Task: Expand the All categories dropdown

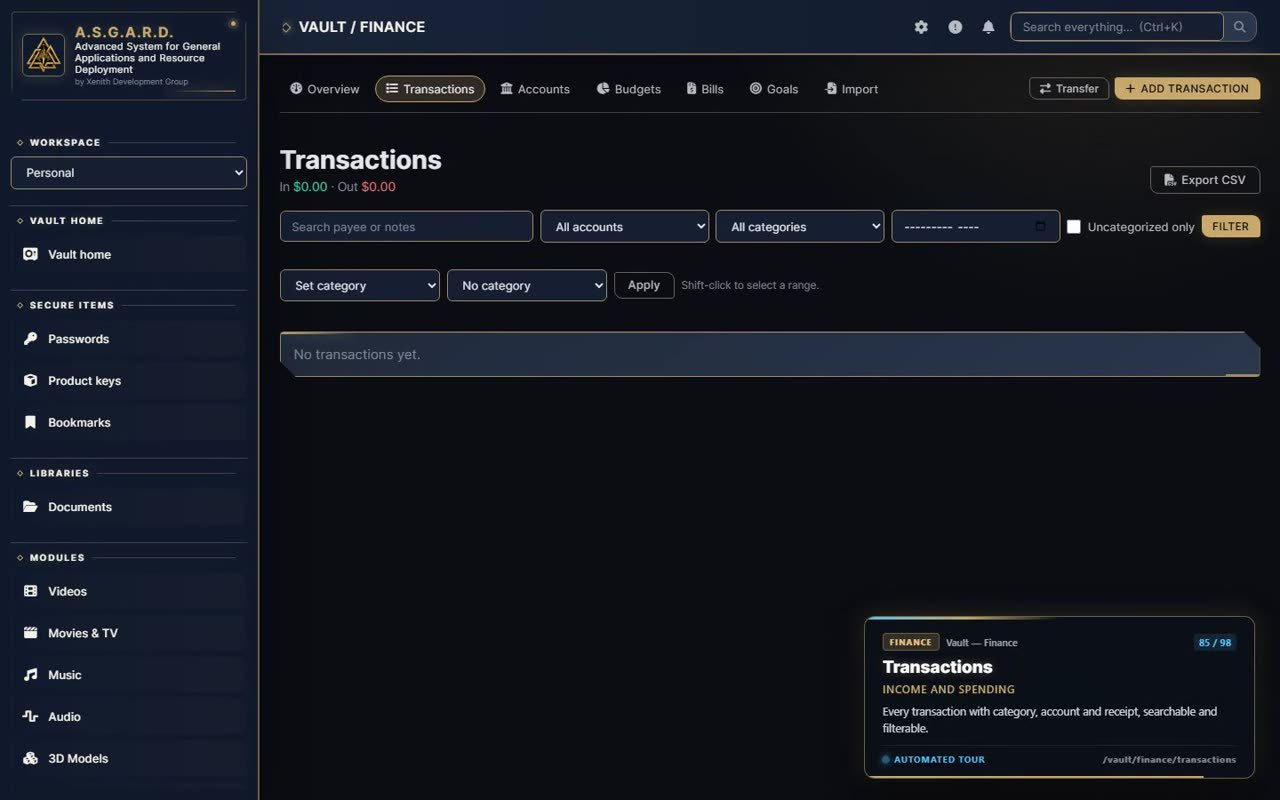Action: pyautogui.click(x=800, y=227)
